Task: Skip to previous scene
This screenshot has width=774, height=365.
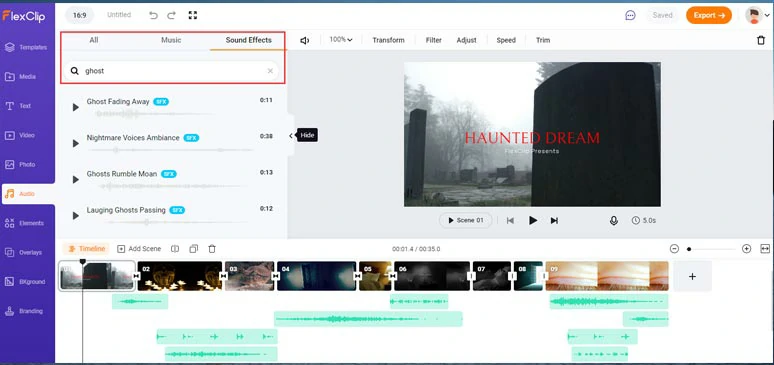Action: click(x=510, y=221)
